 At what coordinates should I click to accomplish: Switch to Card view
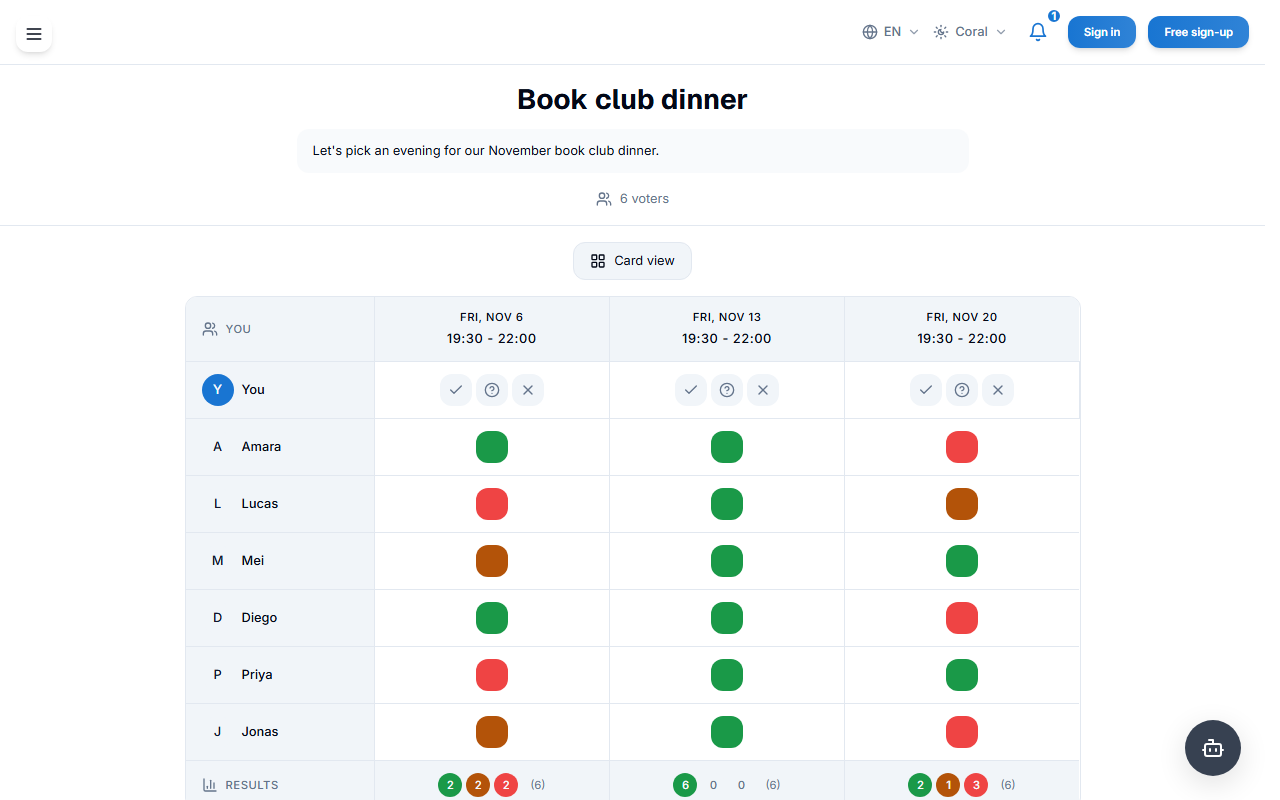(x=632, y=261)
